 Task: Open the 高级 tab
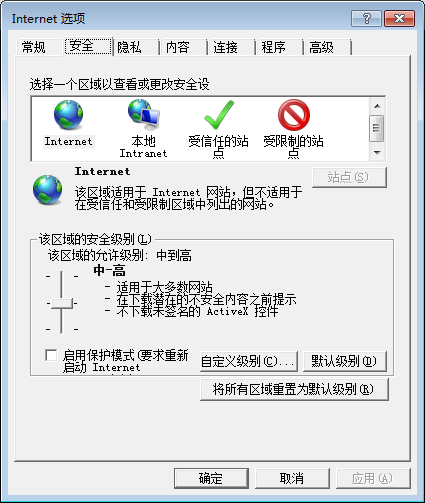[321, 47]
